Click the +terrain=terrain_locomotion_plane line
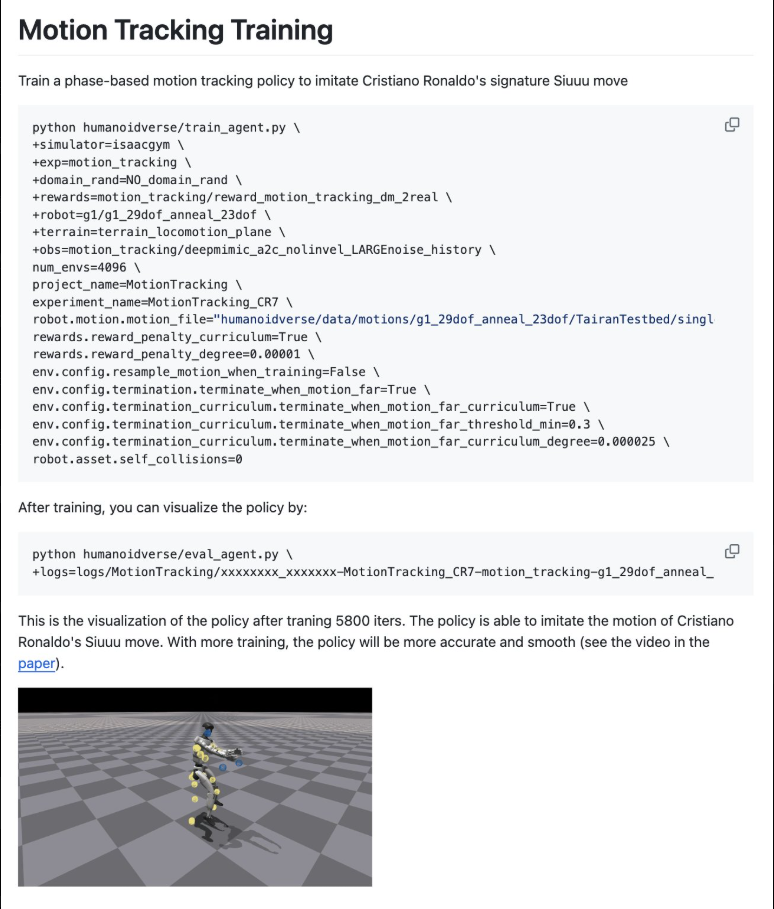 point(159,232)
